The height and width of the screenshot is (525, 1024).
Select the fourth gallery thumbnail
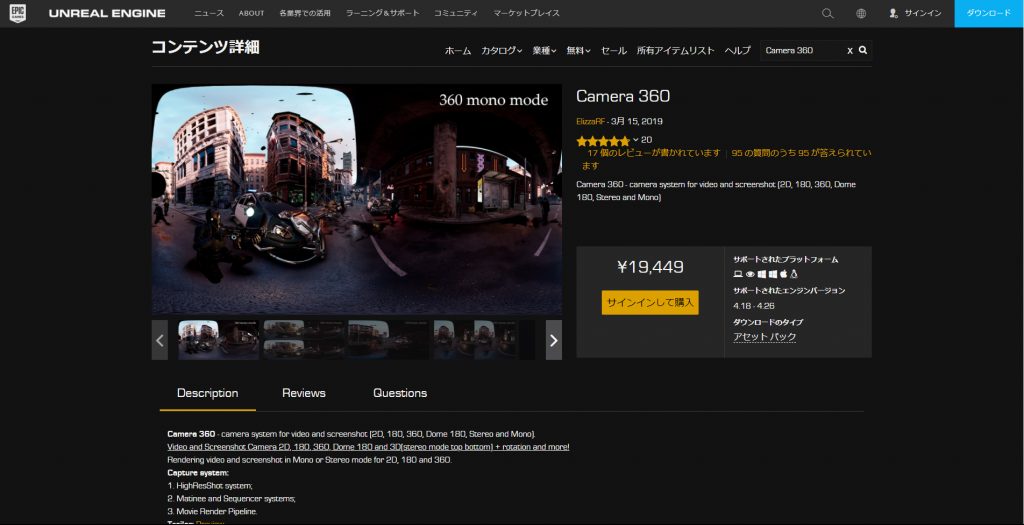coord(473,340)
